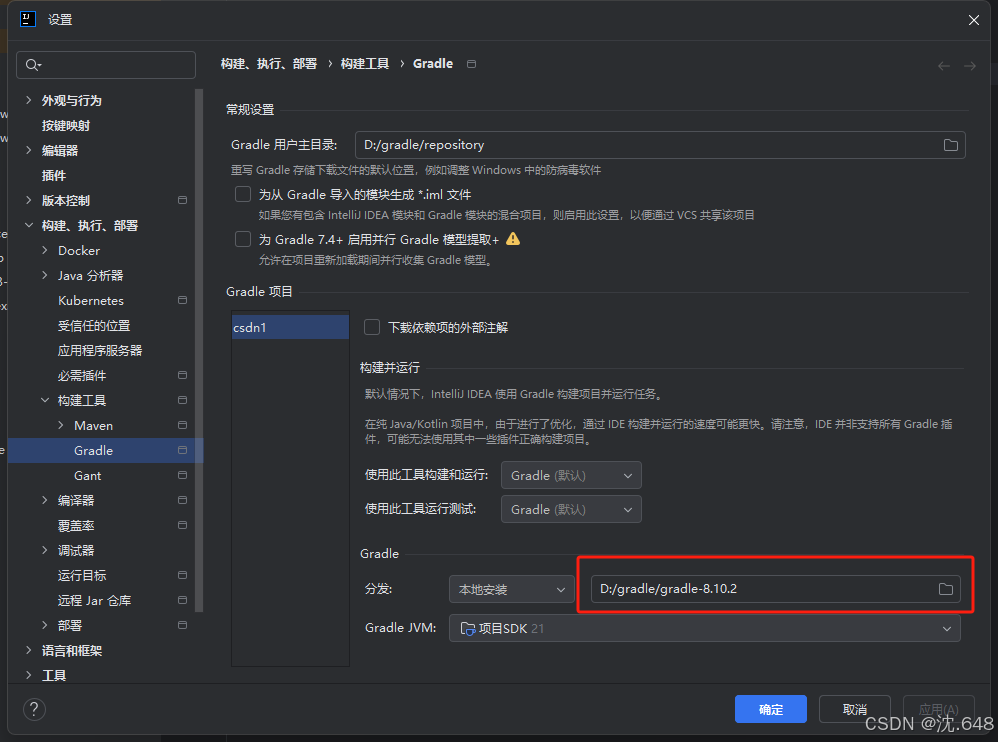This screenshot has width=998, height=742.
Task: Click project marker icon on 远程 Jar 仓库 row
Action: [x=182, y=600]
